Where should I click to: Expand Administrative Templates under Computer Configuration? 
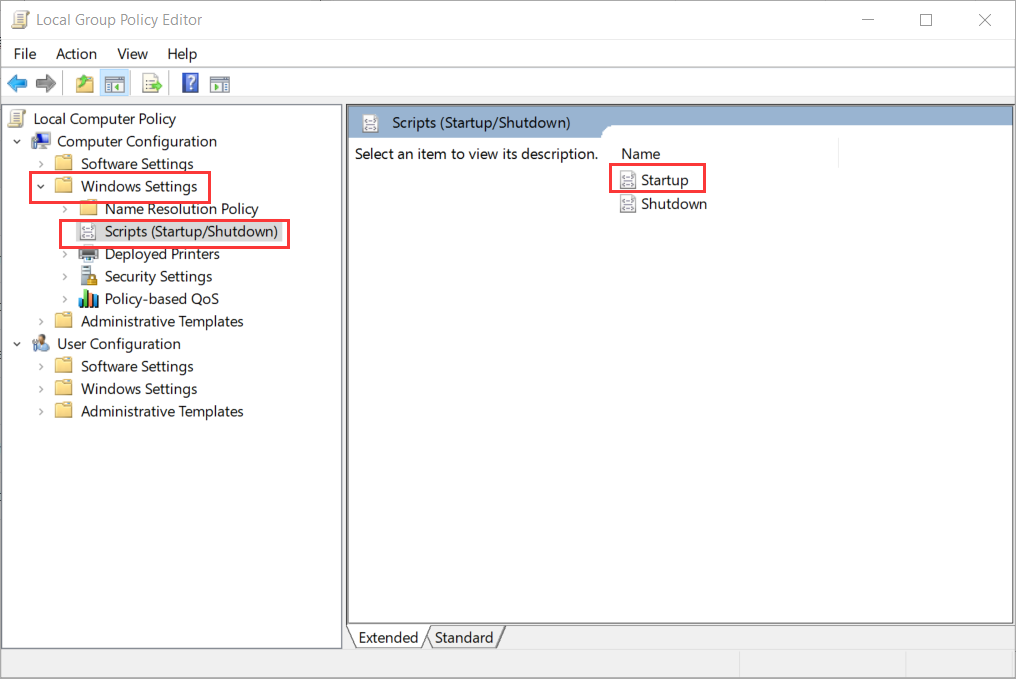coord(41,321)
